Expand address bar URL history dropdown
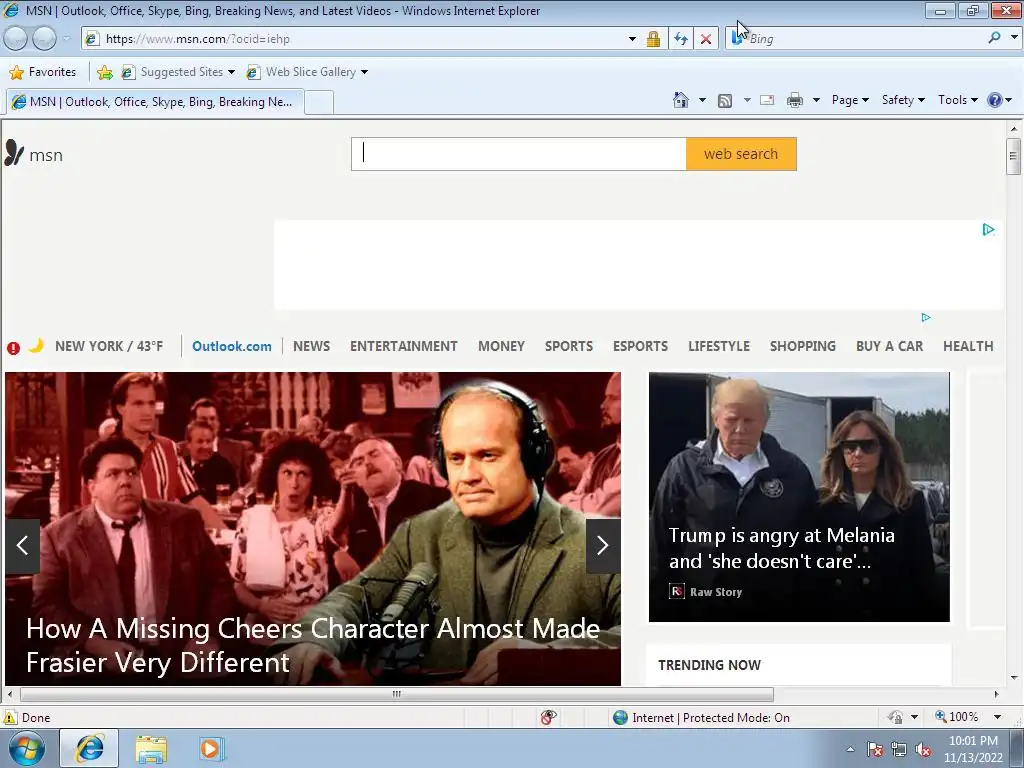Viewport: 1024px width, 768px height. (632, 39)
